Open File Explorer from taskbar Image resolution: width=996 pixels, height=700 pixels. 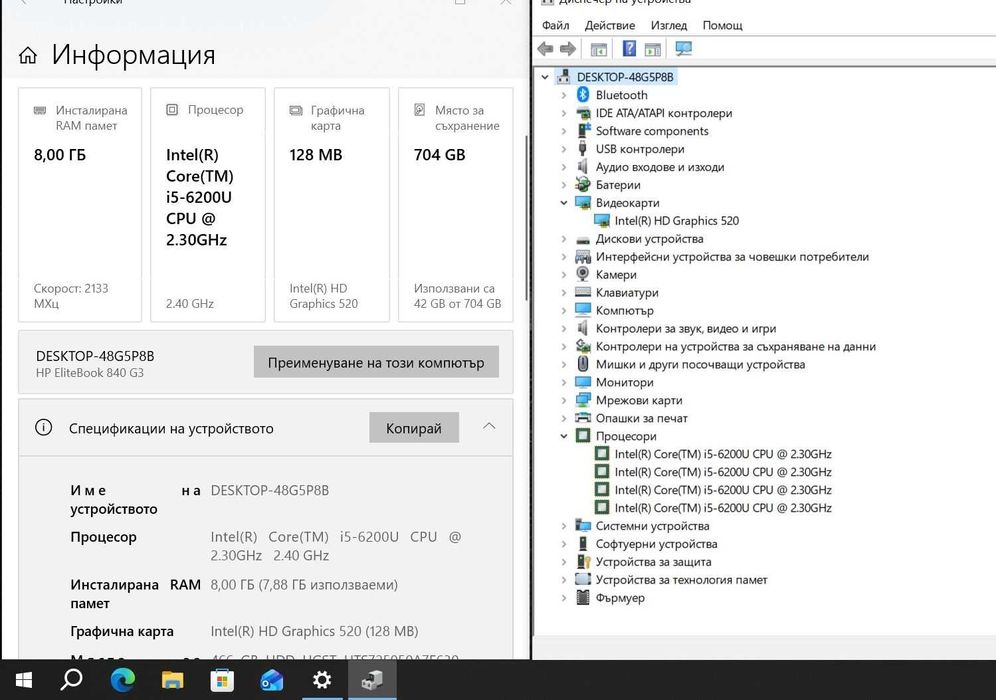pyautogui.click(x=172, y=680)
